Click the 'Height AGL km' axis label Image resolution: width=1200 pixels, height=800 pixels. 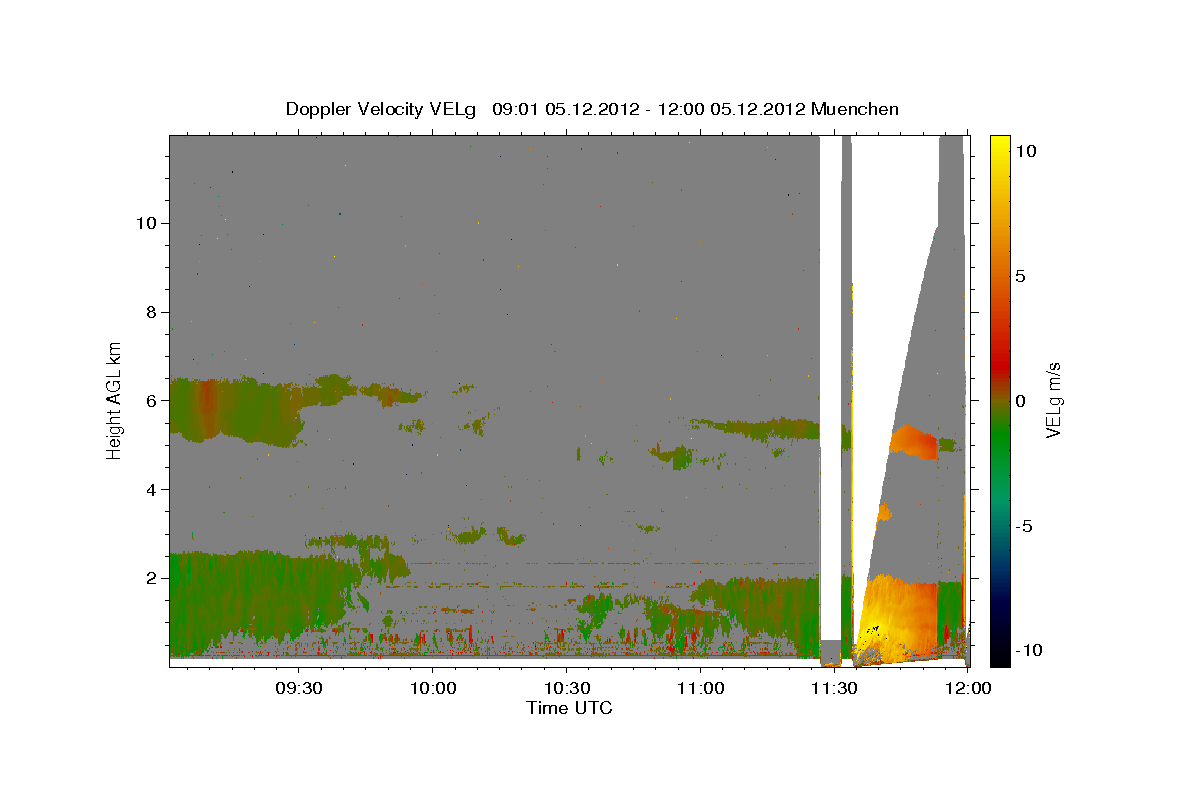pyautogui.click(x=115, y=400)
